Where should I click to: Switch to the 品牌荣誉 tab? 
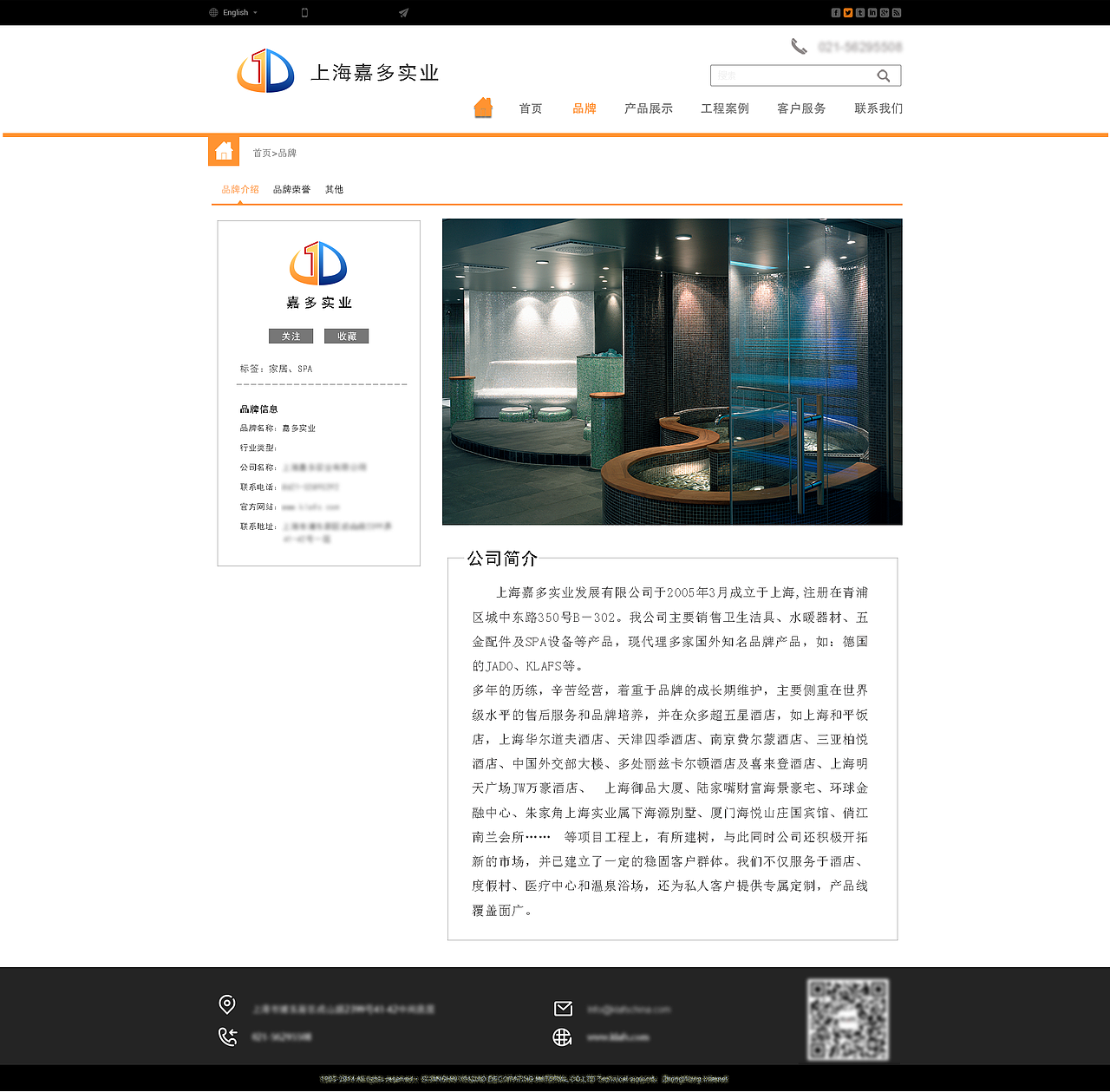291,188
